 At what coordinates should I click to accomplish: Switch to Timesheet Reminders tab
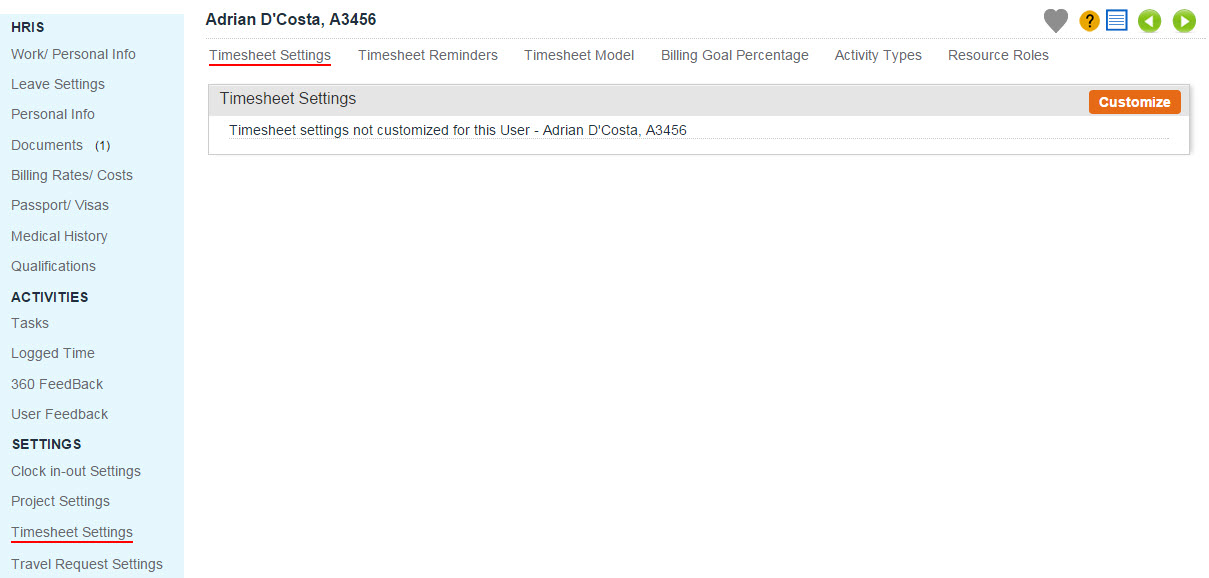(x=428, y=56)
